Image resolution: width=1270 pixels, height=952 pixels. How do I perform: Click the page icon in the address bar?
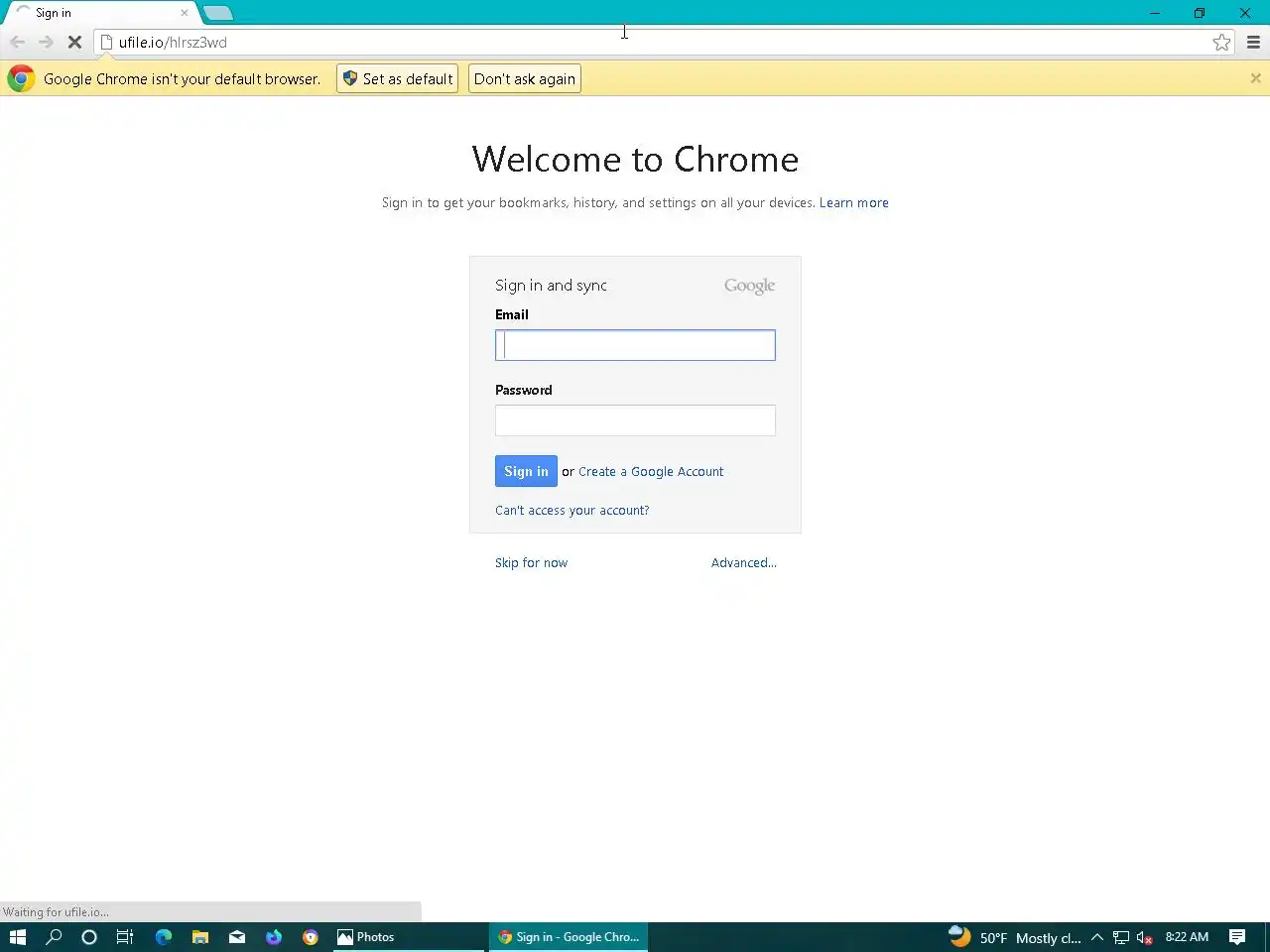pos(106,42)
